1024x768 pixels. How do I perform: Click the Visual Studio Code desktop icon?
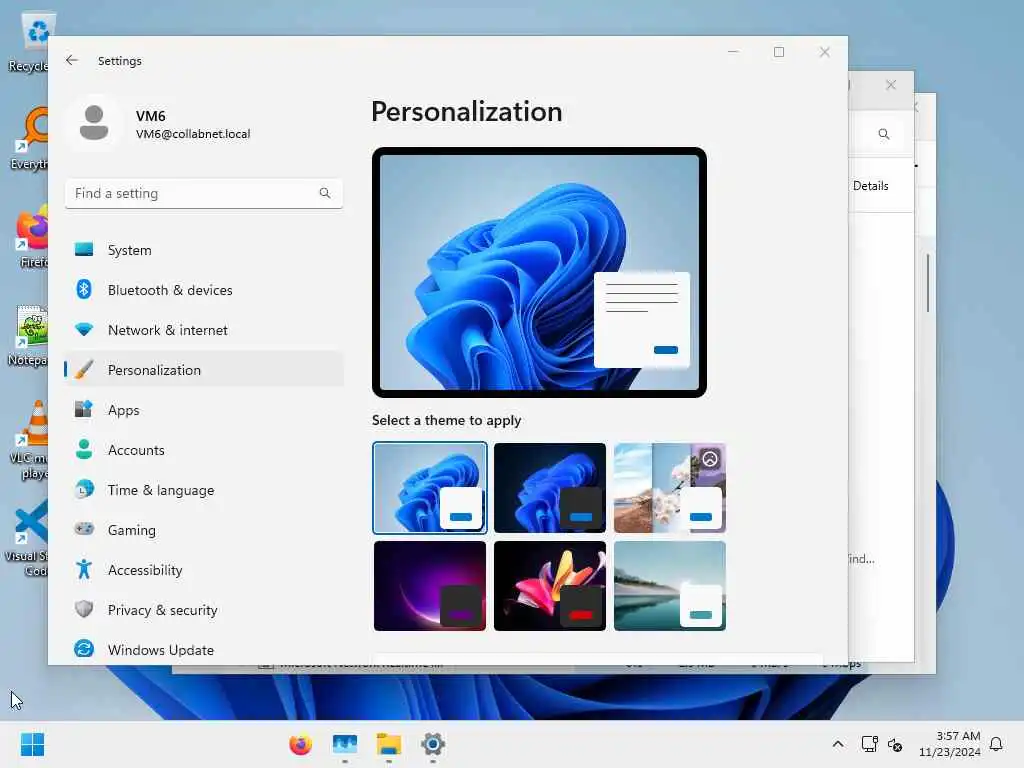26,538
